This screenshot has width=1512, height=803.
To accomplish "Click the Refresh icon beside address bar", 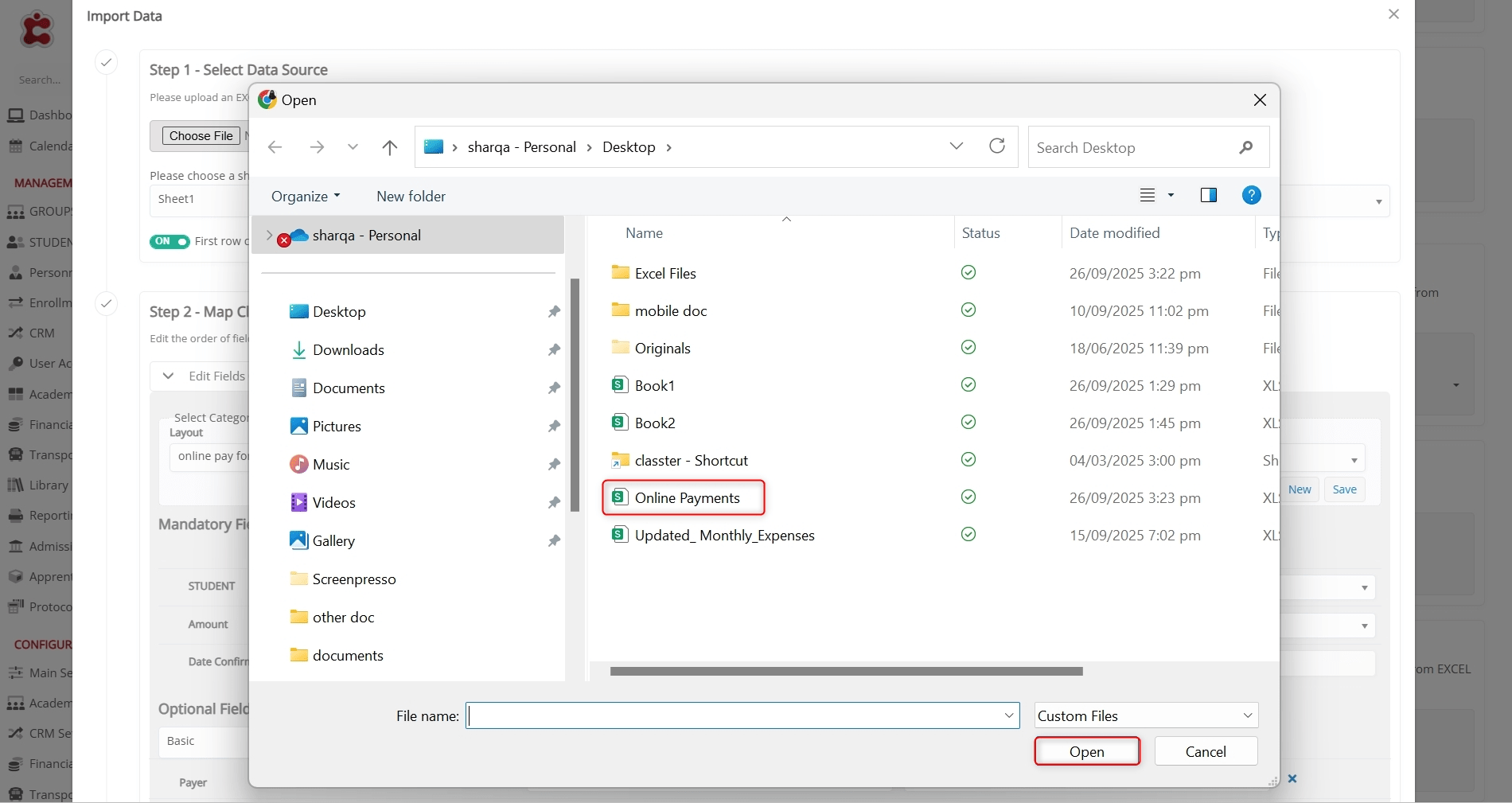I will point(996,146).
